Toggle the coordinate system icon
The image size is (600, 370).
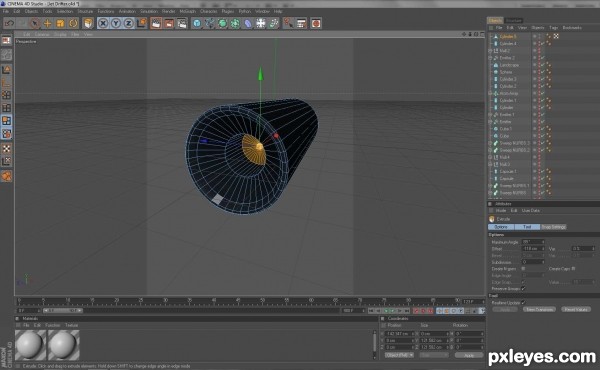142,23
